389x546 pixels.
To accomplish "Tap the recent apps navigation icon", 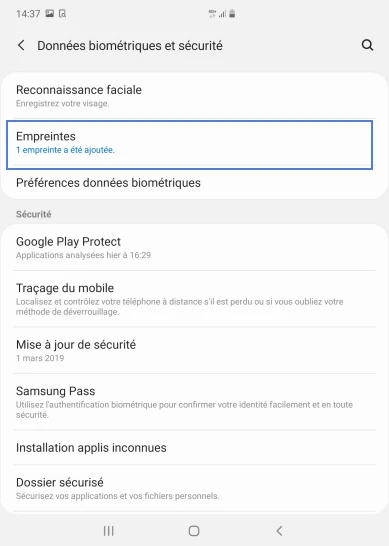I will pyautogui.click(x=109, y=531).
